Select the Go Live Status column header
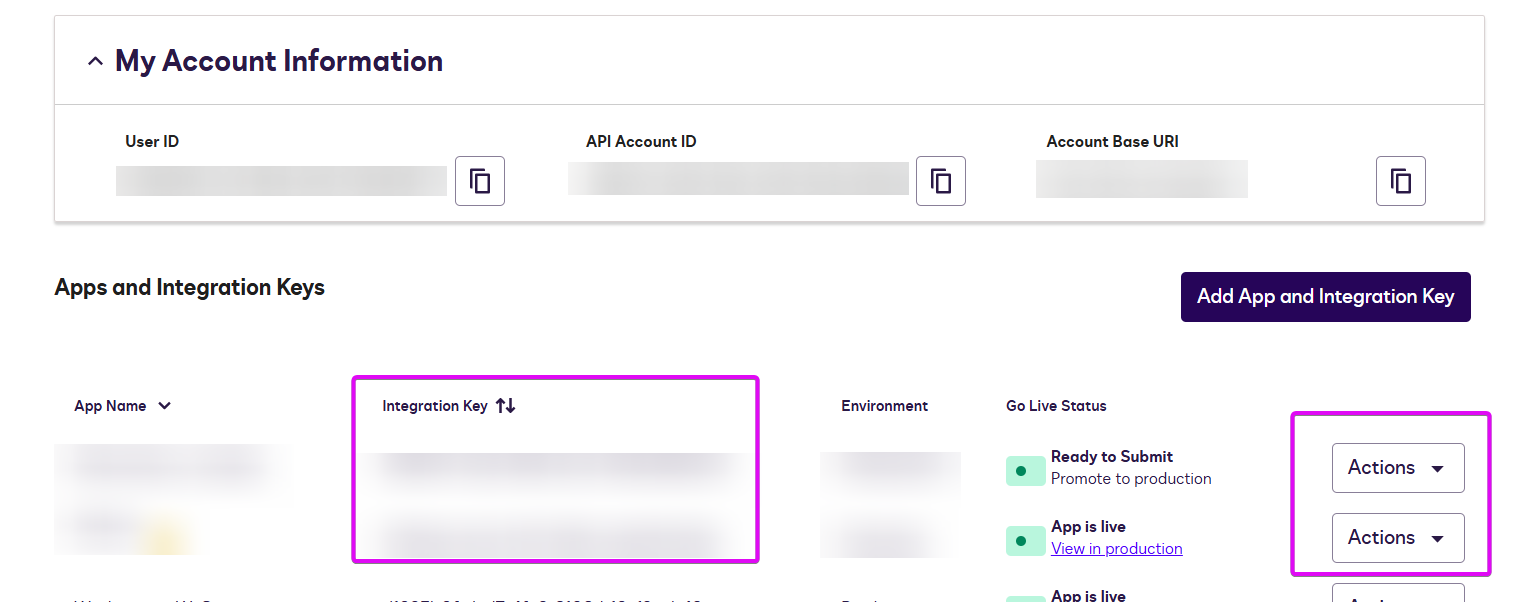Image resolution: width=1515 pixels, height=602 pixels. click(x=1055, y=406)
